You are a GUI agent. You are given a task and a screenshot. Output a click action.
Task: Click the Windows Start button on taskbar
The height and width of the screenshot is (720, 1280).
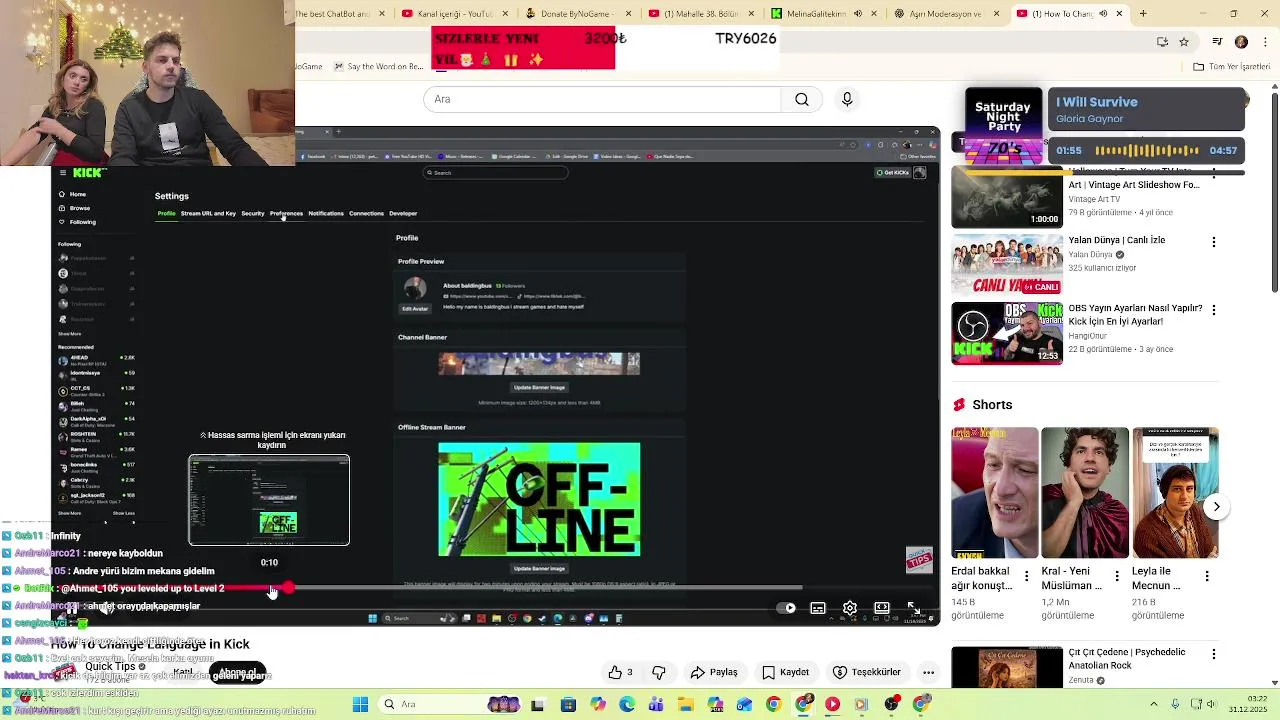[x=360, y=704]
